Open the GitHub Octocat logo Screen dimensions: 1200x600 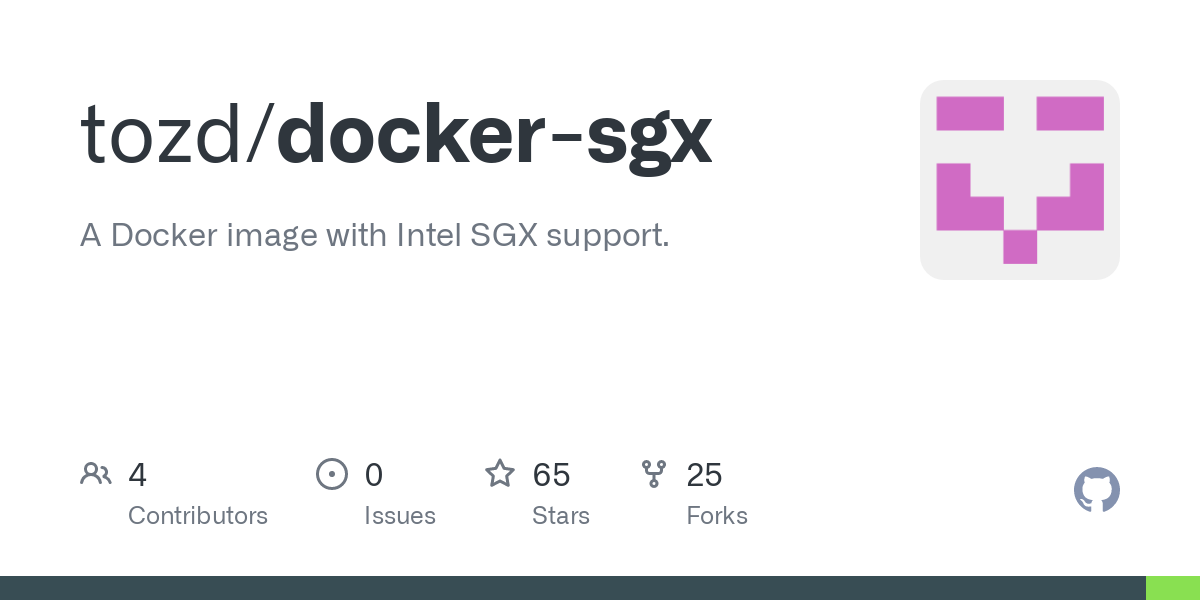tap(1097, 490)
